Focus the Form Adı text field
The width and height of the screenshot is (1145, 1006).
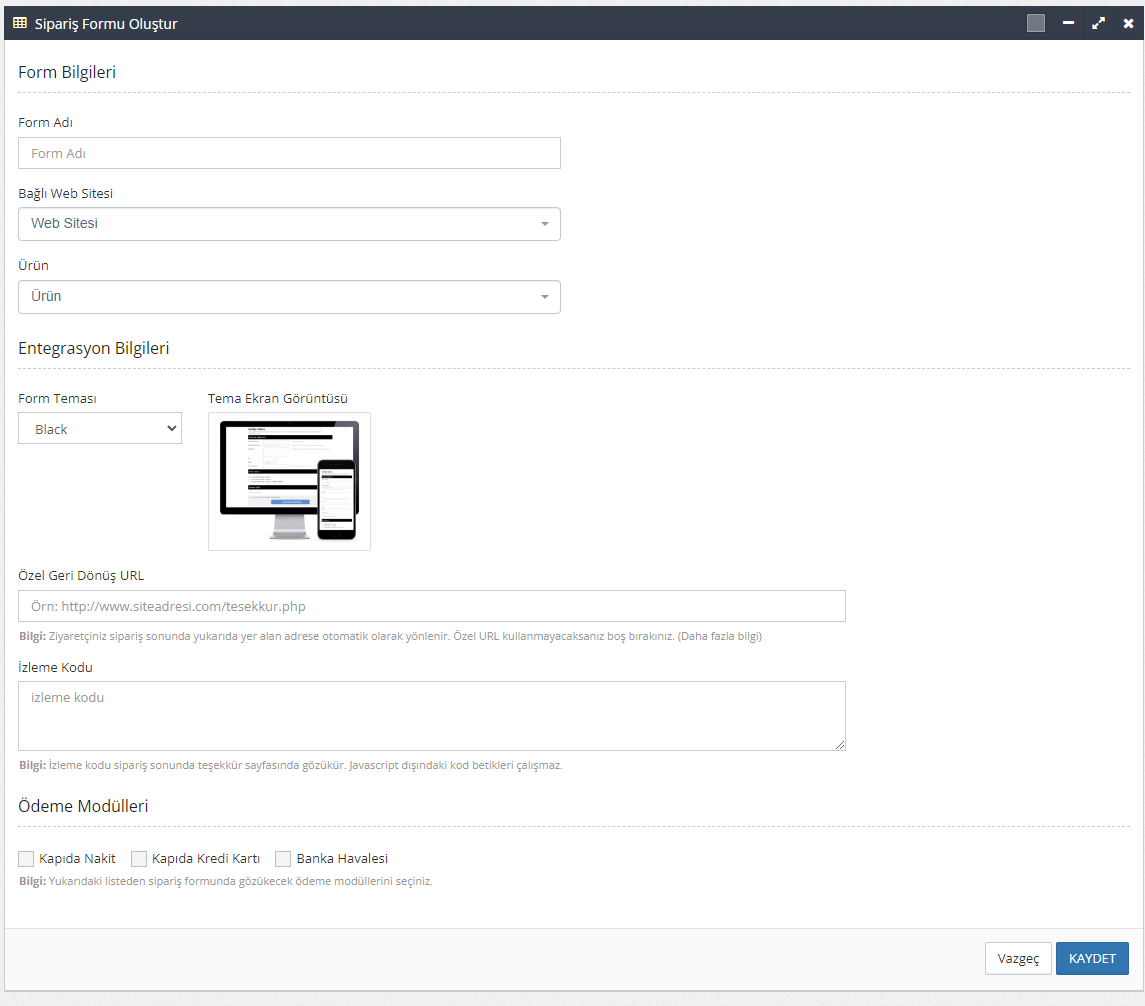coord(289,153)
